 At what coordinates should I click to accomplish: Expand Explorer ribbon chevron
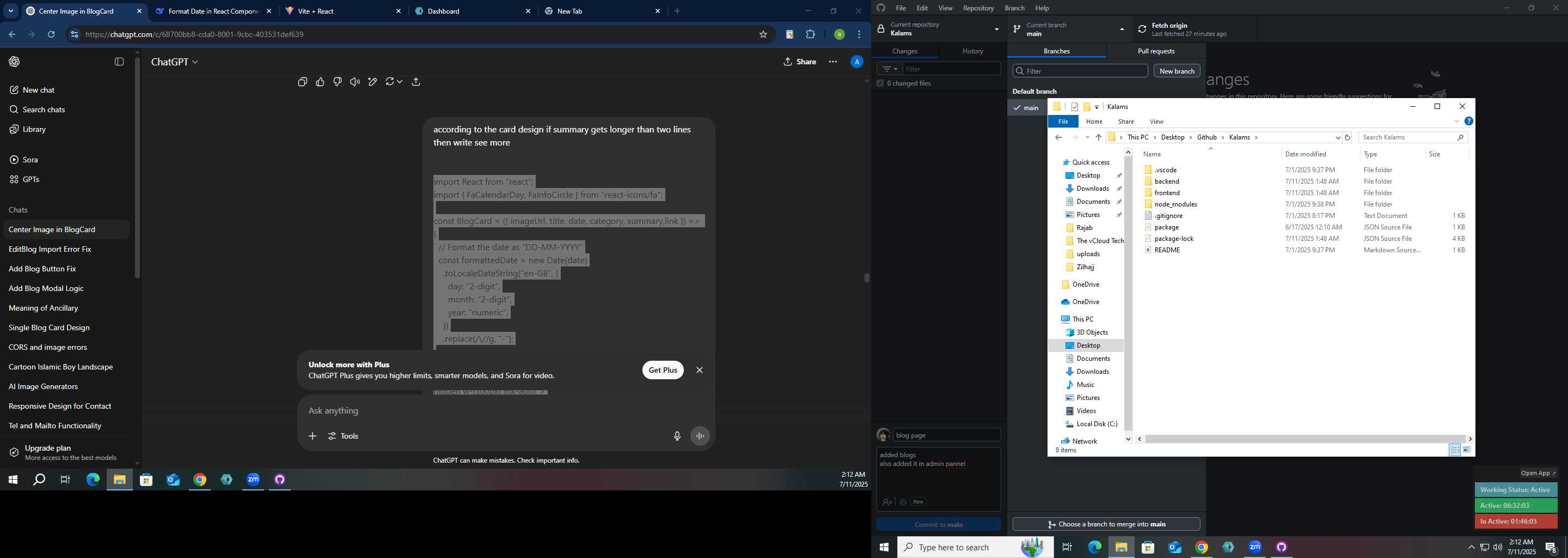click(1456, 121)
